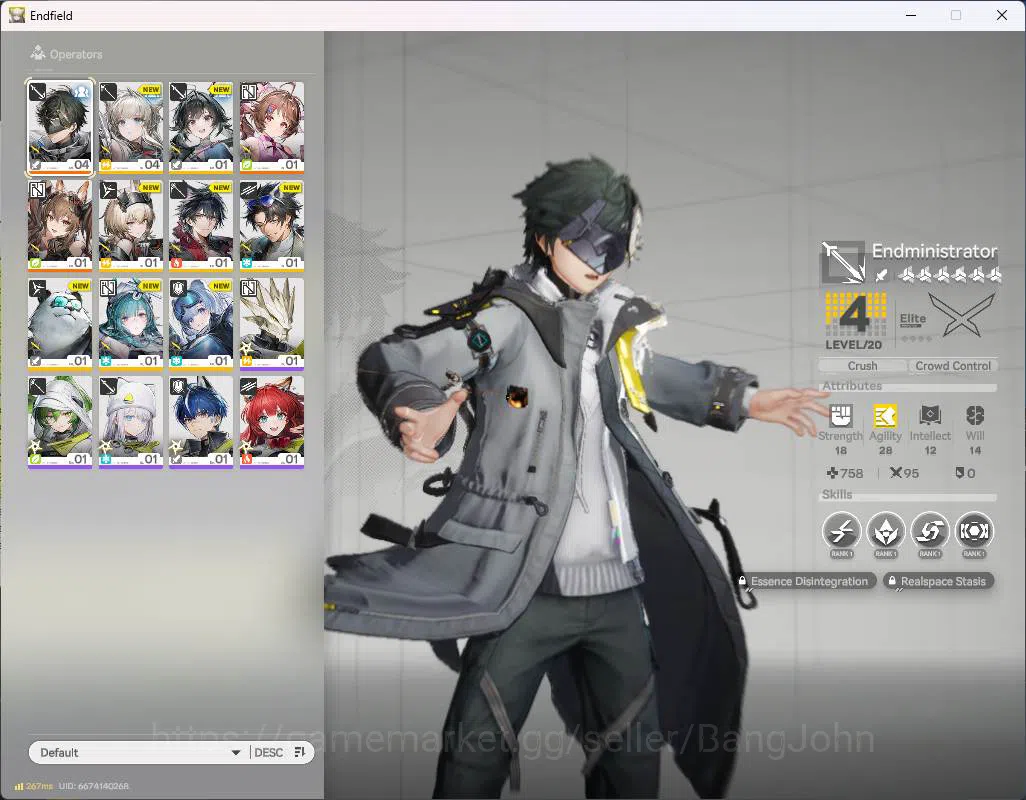The image size is (1026, 800).
Task: Select the spiky white creature operator card
Action: tap(272, 324)
